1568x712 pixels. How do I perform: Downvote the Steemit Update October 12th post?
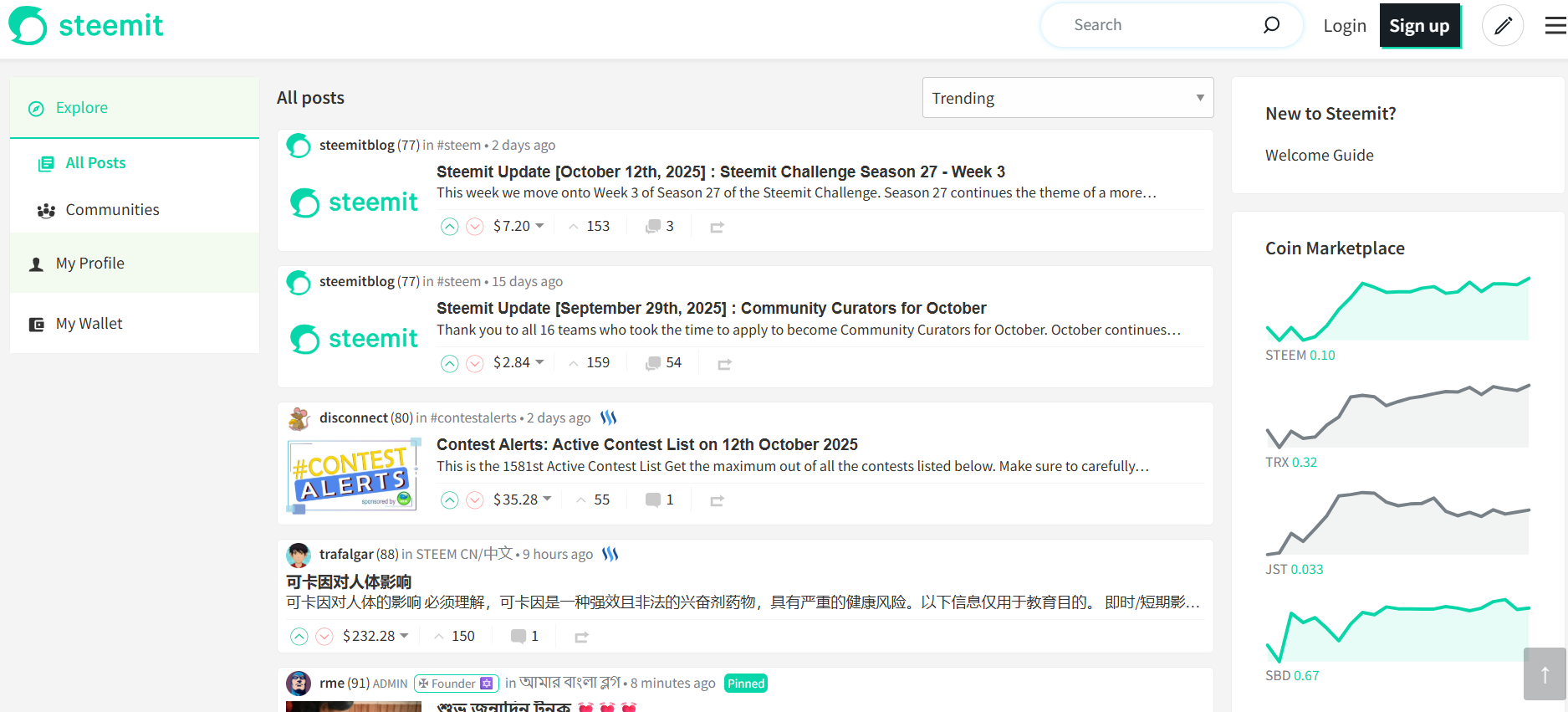pyautogui.click(x=475, y=227)
